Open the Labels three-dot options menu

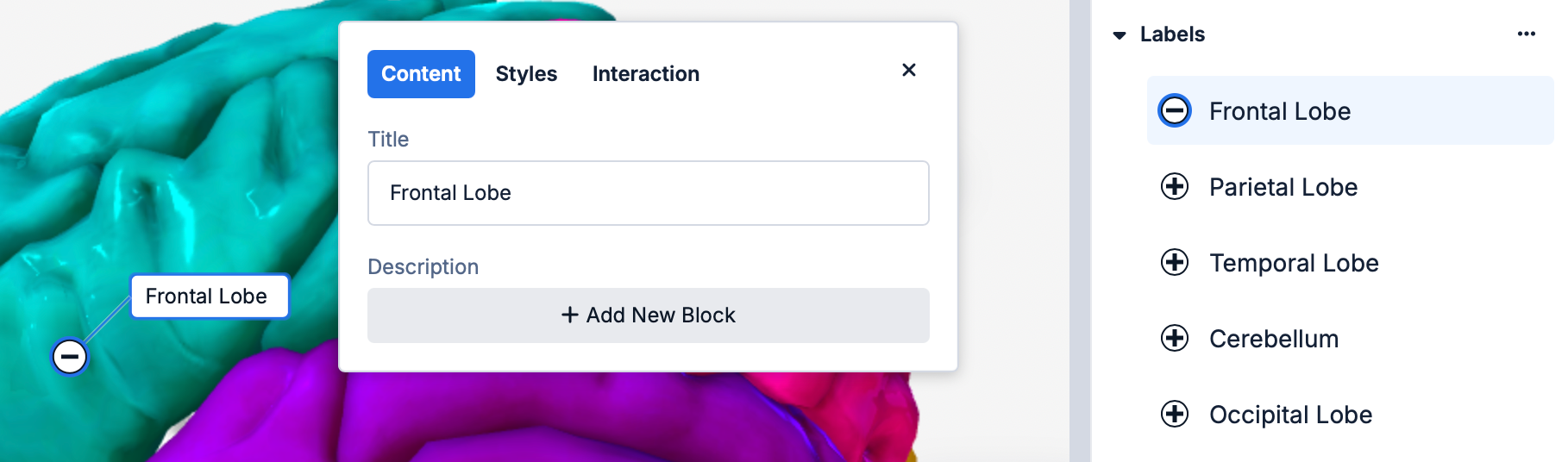(1526, 34)
